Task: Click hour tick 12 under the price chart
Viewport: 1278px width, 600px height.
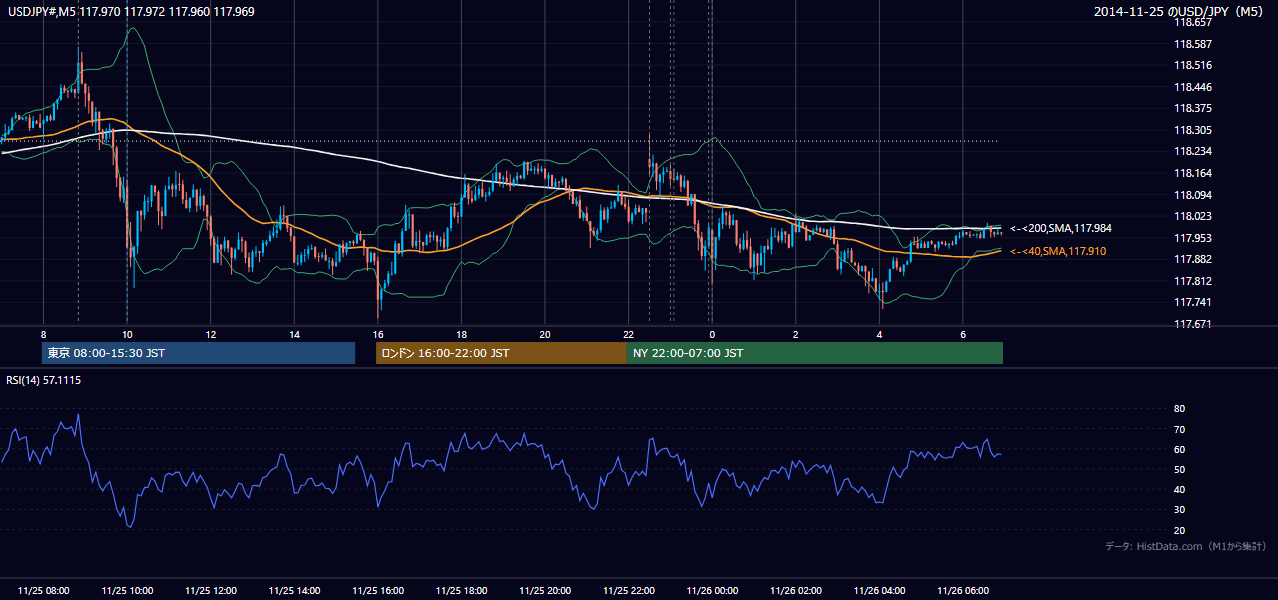Action: coord(210,334)
